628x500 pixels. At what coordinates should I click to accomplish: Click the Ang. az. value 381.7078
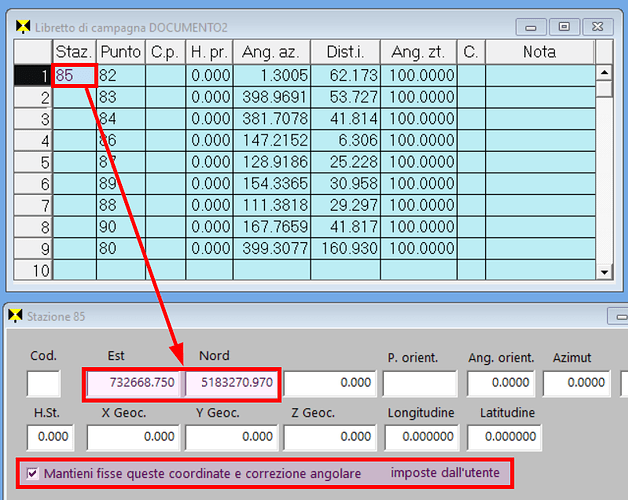click(272, 119)
